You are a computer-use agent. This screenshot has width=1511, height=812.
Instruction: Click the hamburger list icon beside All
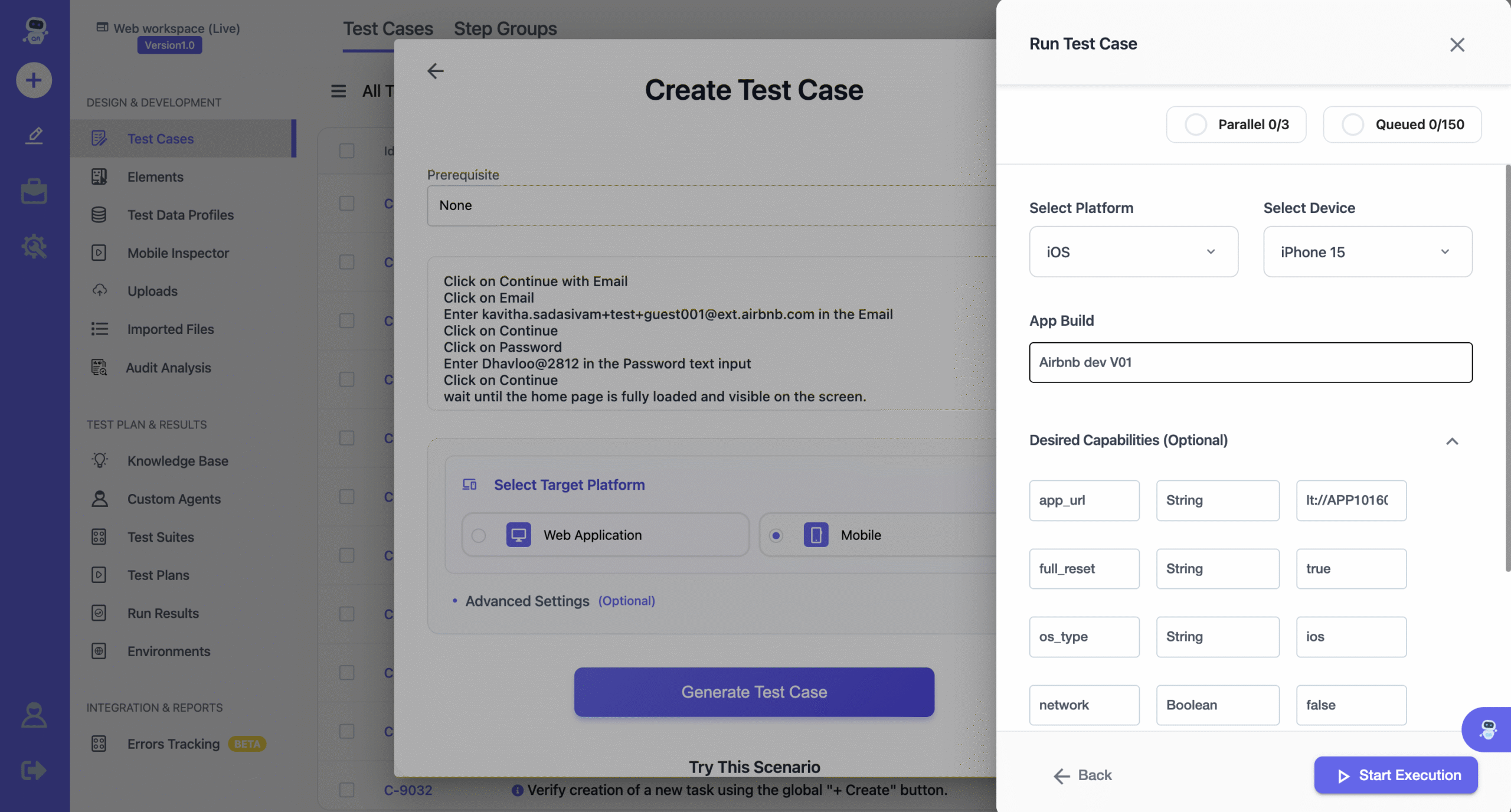338,91
